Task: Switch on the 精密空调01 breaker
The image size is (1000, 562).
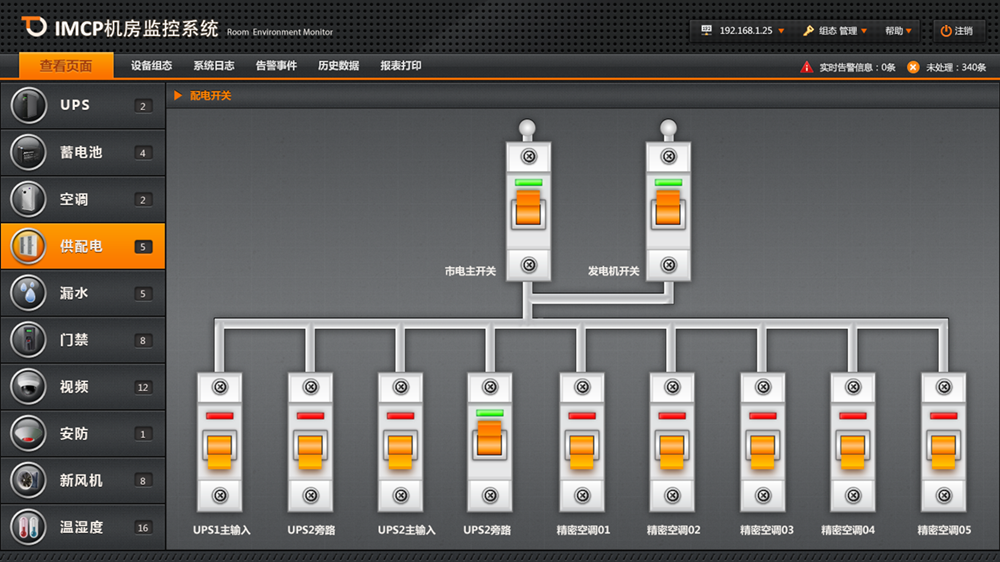Action: coord(581,451)
